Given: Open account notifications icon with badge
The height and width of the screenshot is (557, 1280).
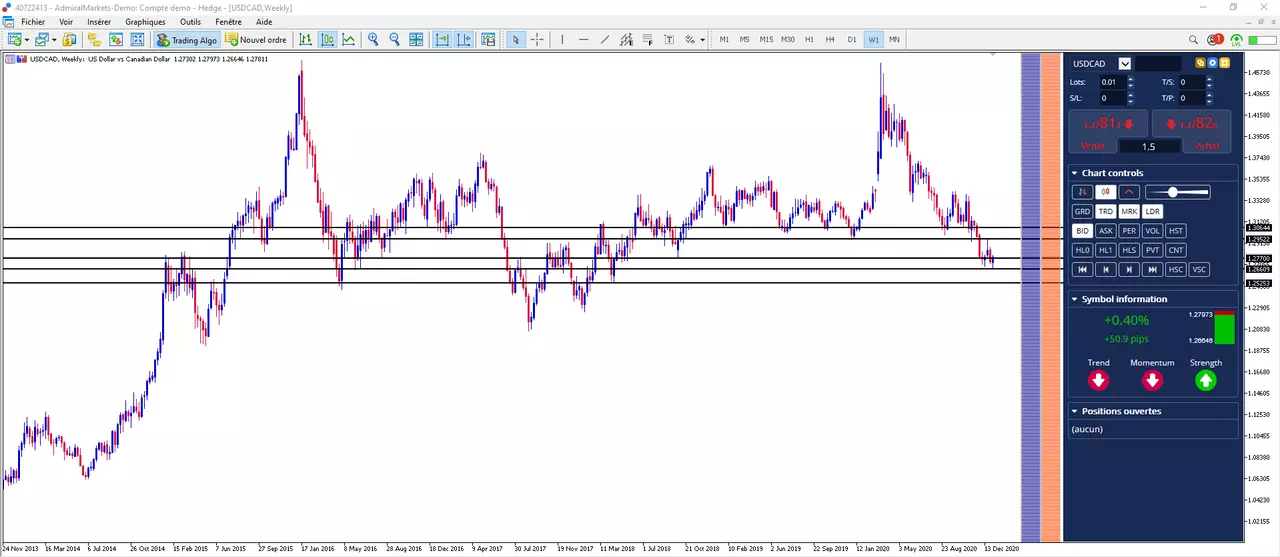Looking at the screenshot, I should coord(1214,40).
